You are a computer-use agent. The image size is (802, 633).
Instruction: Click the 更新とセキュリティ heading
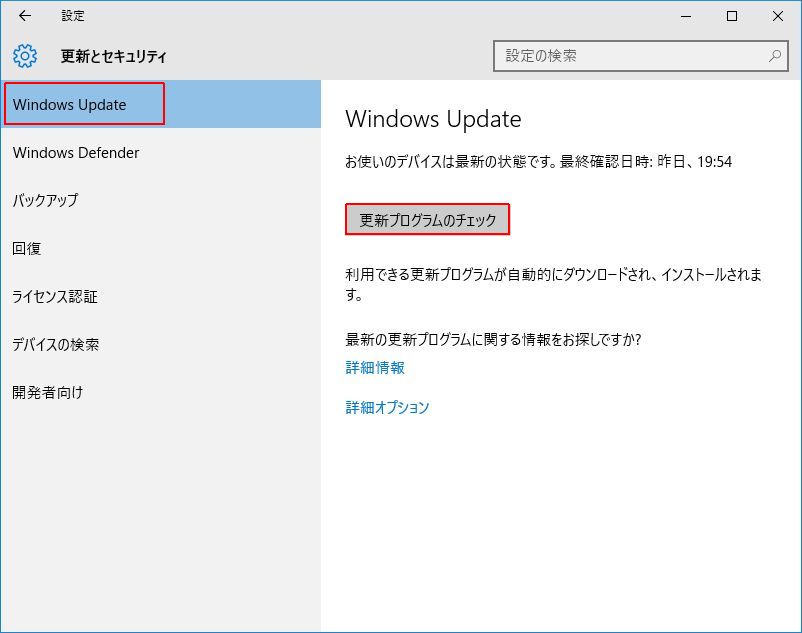pos(114,56)
